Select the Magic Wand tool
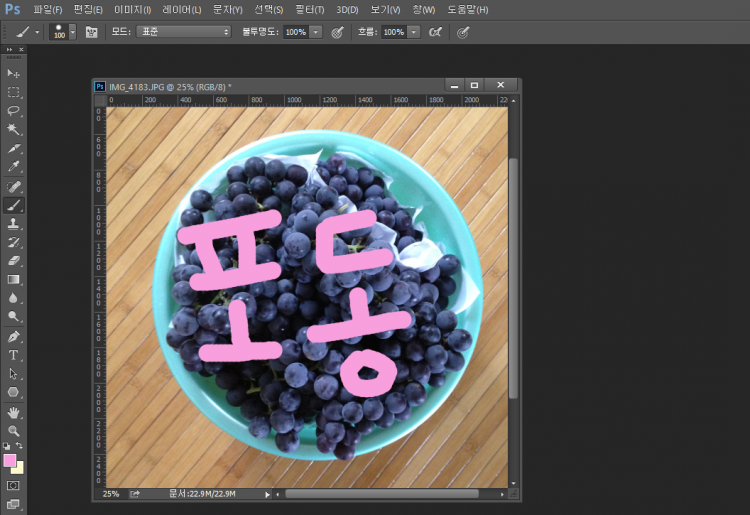This screenshot has height=515, width=750. pyautogui.click(x=14, y=129)
